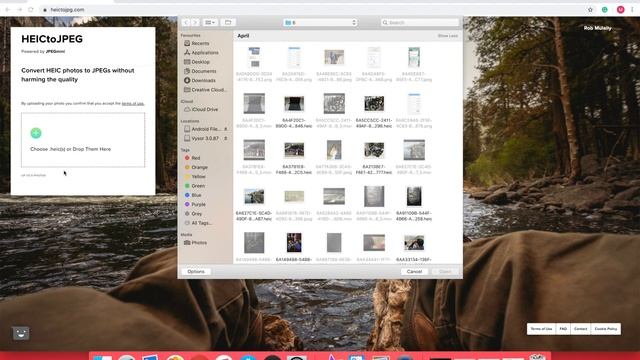Open the folder path popup menu
The image size is (640, 360).
(320, 22)
